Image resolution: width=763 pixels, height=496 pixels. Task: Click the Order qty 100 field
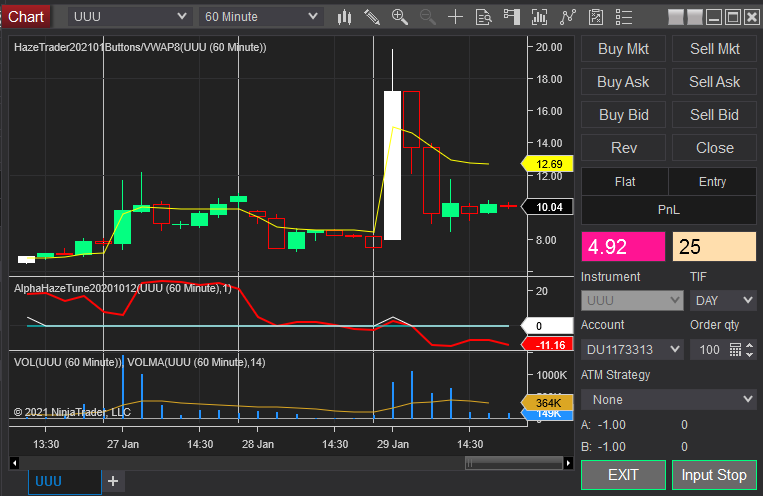point(708,349)
